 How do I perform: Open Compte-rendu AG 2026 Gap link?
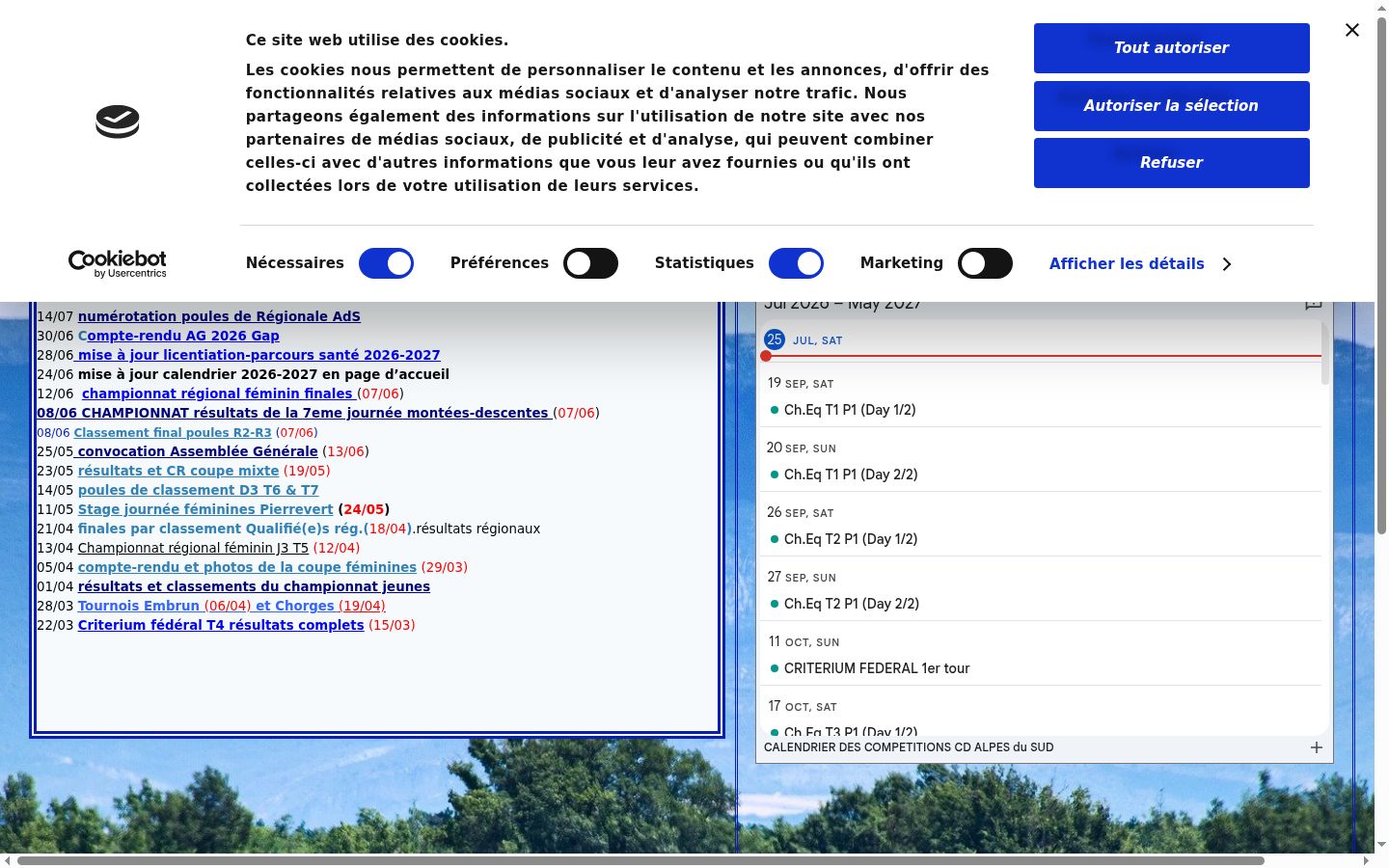point(178,336)
